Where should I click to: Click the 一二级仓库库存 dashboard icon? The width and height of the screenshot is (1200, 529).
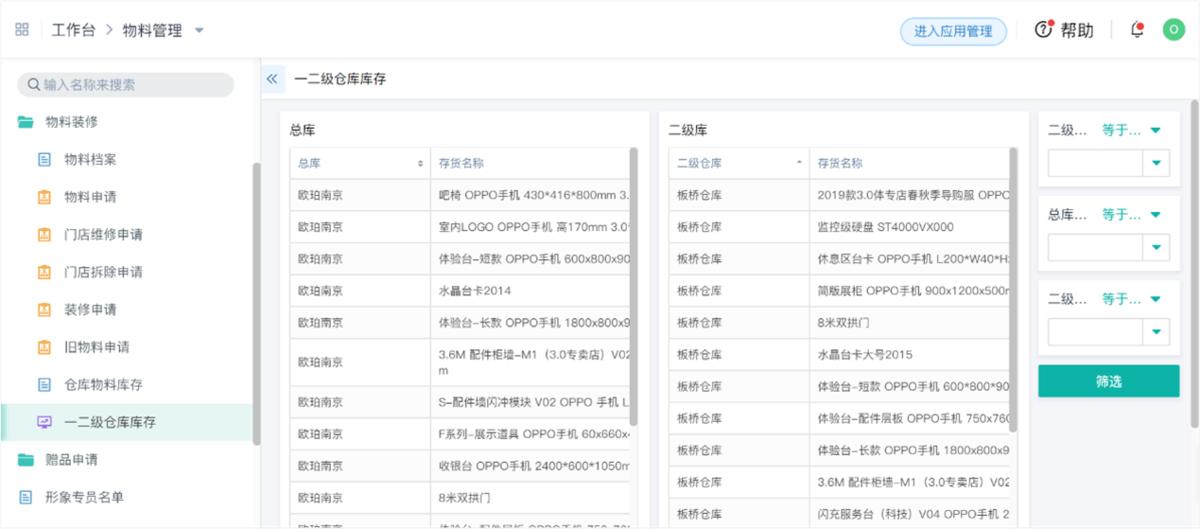(x=44, y=422)
